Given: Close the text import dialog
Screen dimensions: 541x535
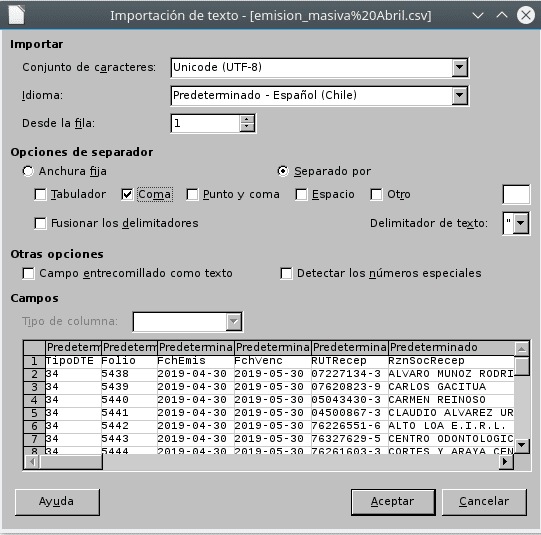Looking at the screenshot, I should pos(526,15).
